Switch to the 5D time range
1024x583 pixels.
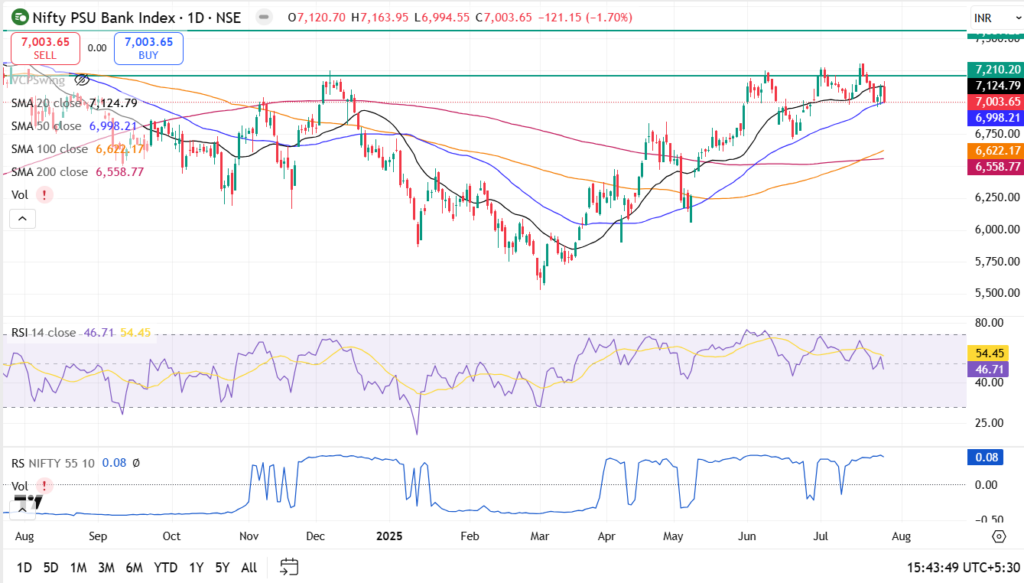coord(51,567)
